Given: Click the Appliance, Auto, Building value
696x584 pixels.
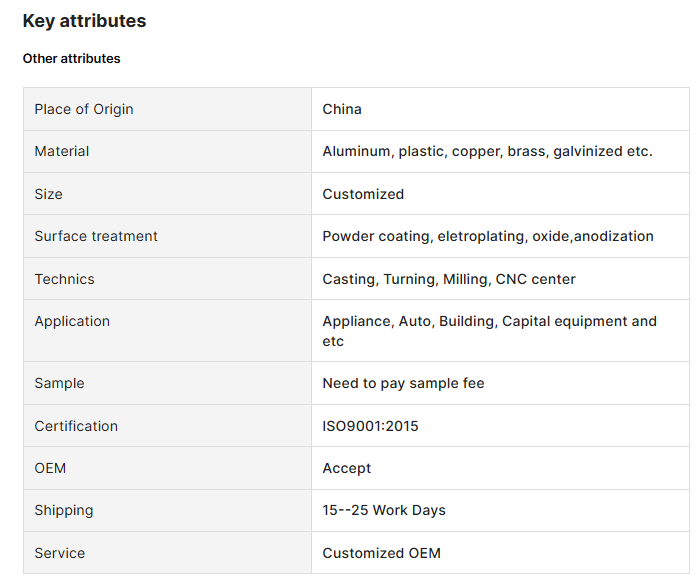Looking at the screenshot, I should point(490,331).
